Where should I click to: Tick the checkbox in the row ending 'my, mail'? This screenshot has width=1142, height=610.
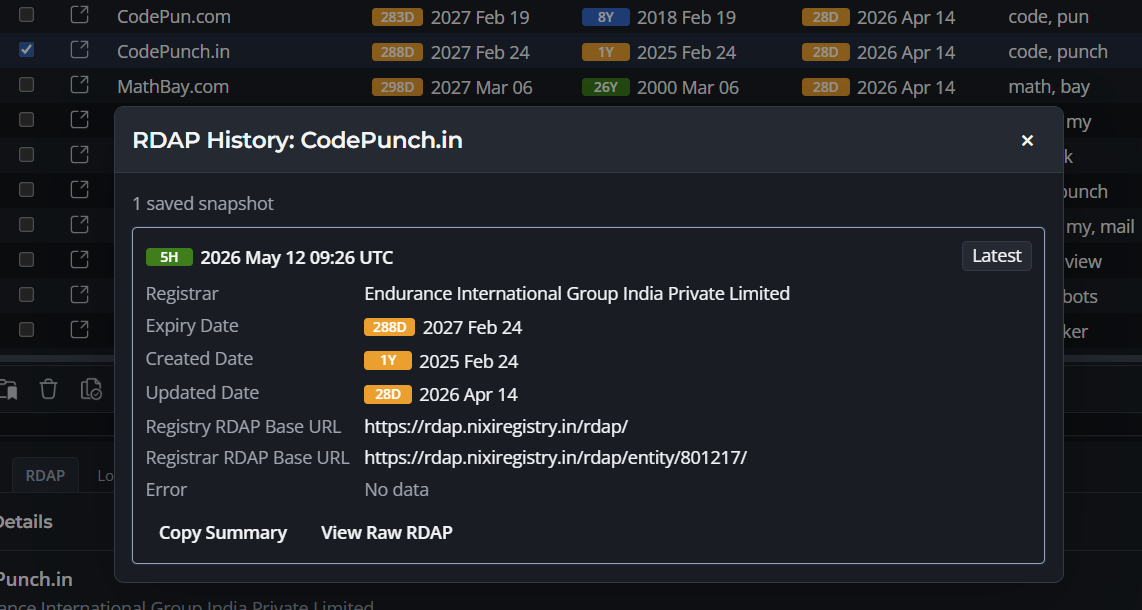[x=26, y=224]
